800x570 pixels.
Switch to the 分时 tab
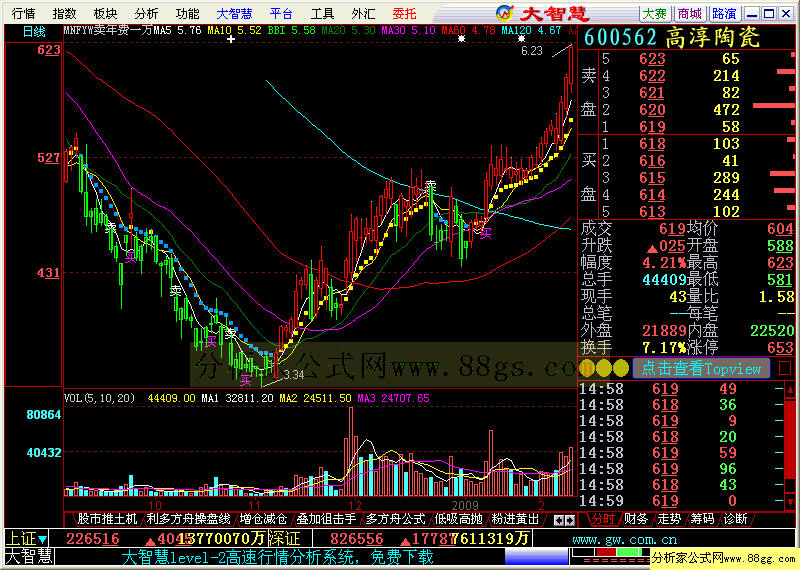(x=602, y=519)
